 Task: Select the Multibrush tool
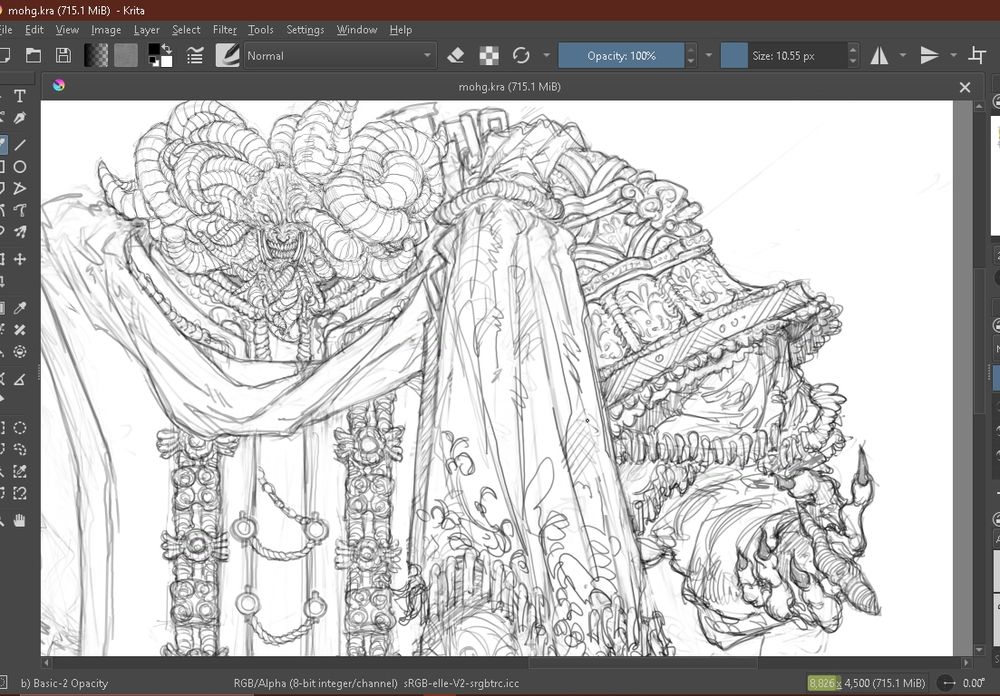pos(20,232)
